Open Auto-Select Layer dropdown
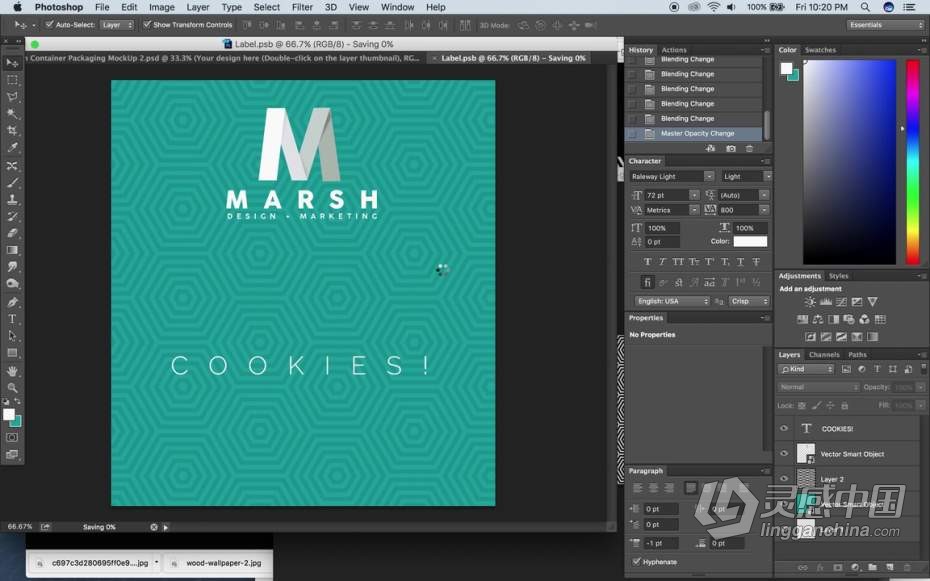 tap(117, 25)
